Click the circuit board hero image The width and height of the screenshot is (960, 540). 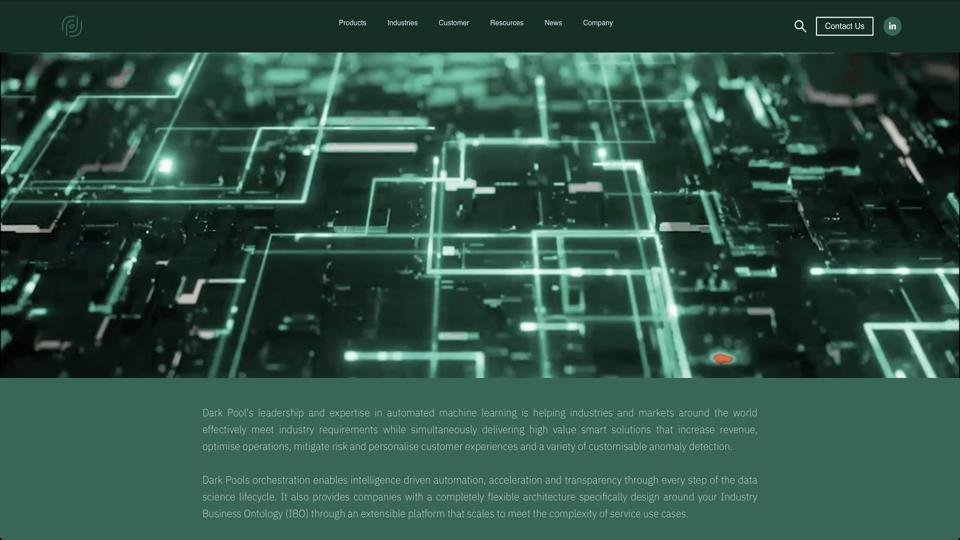coord(480,215)
